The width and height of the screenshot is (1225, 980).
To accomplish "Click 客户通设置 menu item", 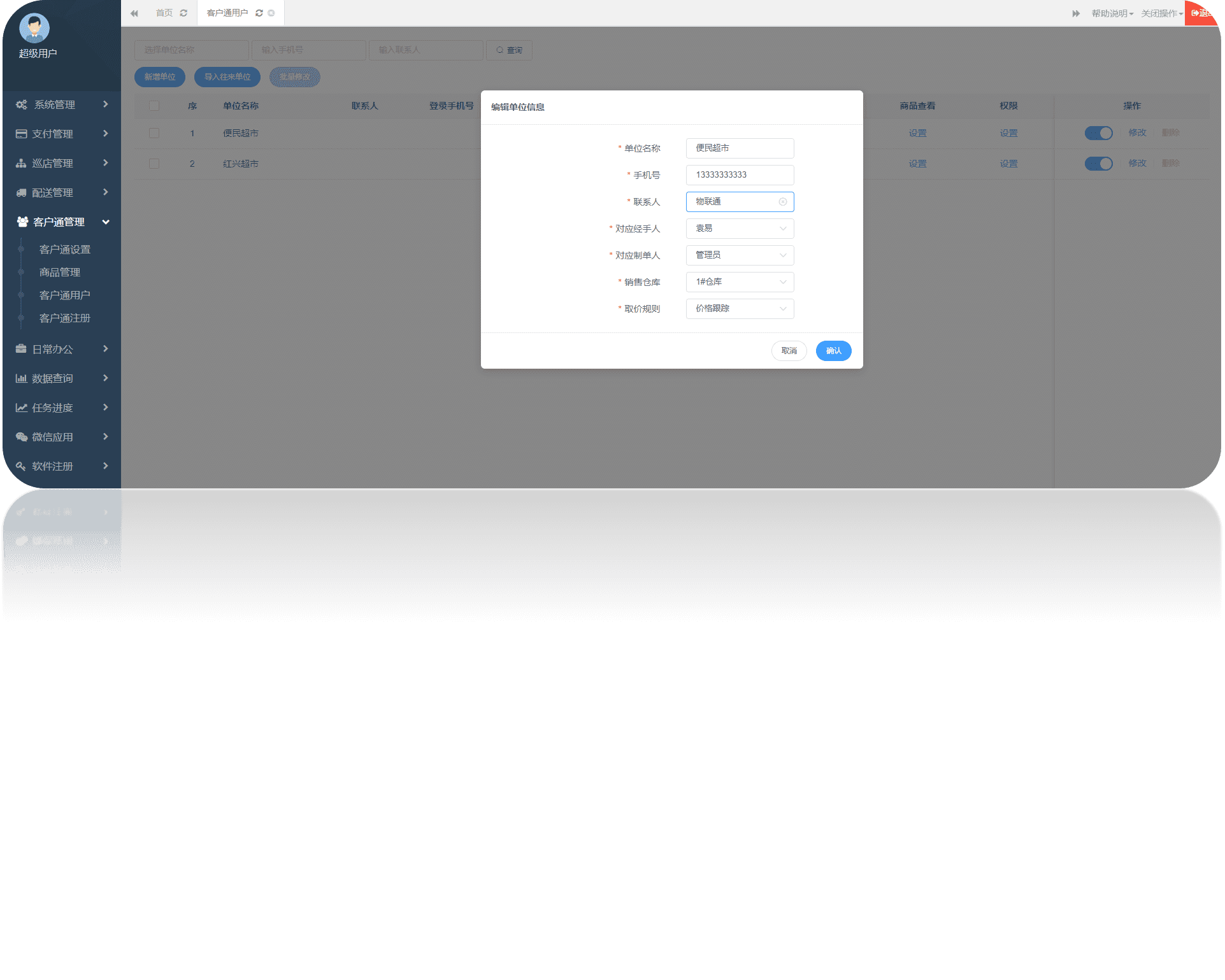I will [x=63, y=249].
